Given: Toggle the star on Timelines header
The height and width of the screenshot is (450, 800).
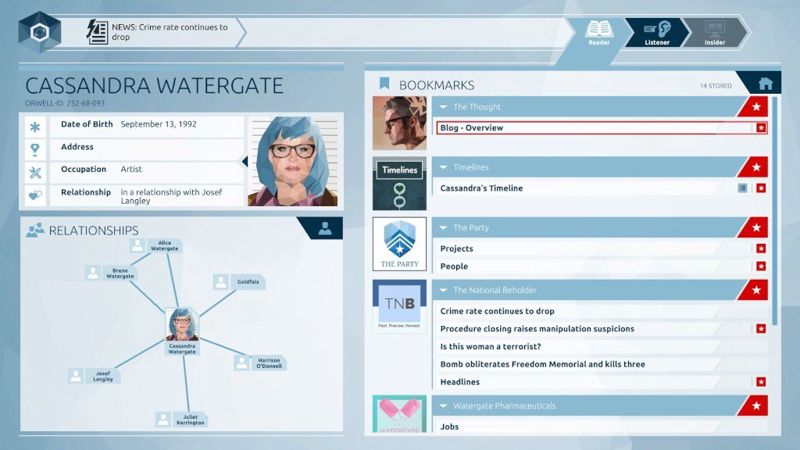Looking at the screenshot, I should [x=756, y=167].
